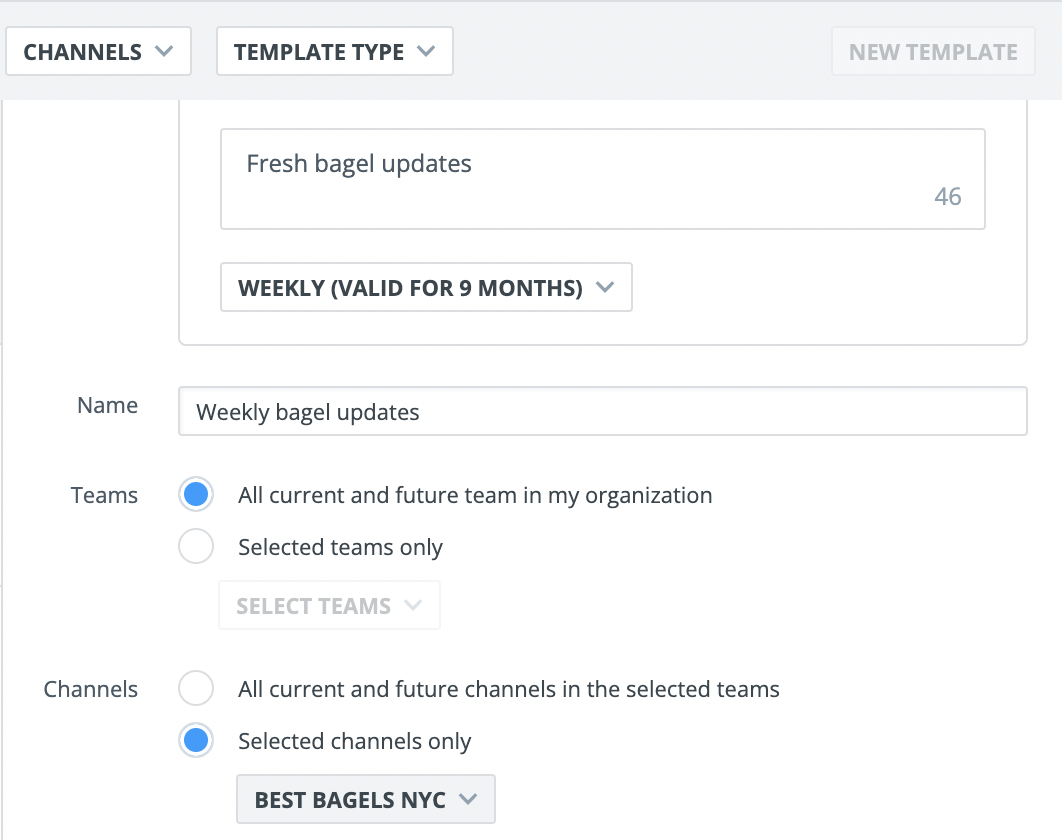The width and height of the screenshot is (1062, 840).
Task: Click chevron next to Channels filter
Action: tap(164, 51)
